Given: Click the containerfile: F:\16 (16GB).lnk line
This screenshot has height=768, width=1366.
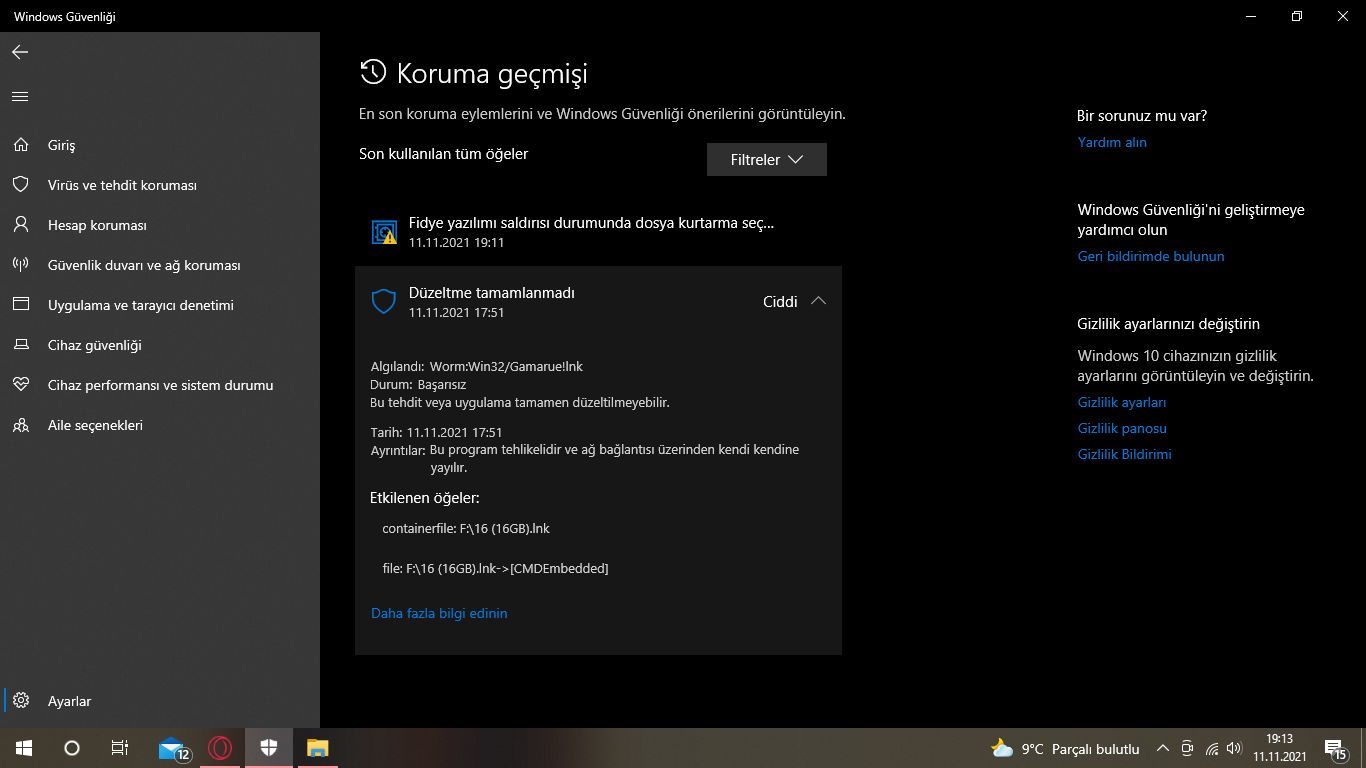Looking at the screenshot, I should [466, 528].
